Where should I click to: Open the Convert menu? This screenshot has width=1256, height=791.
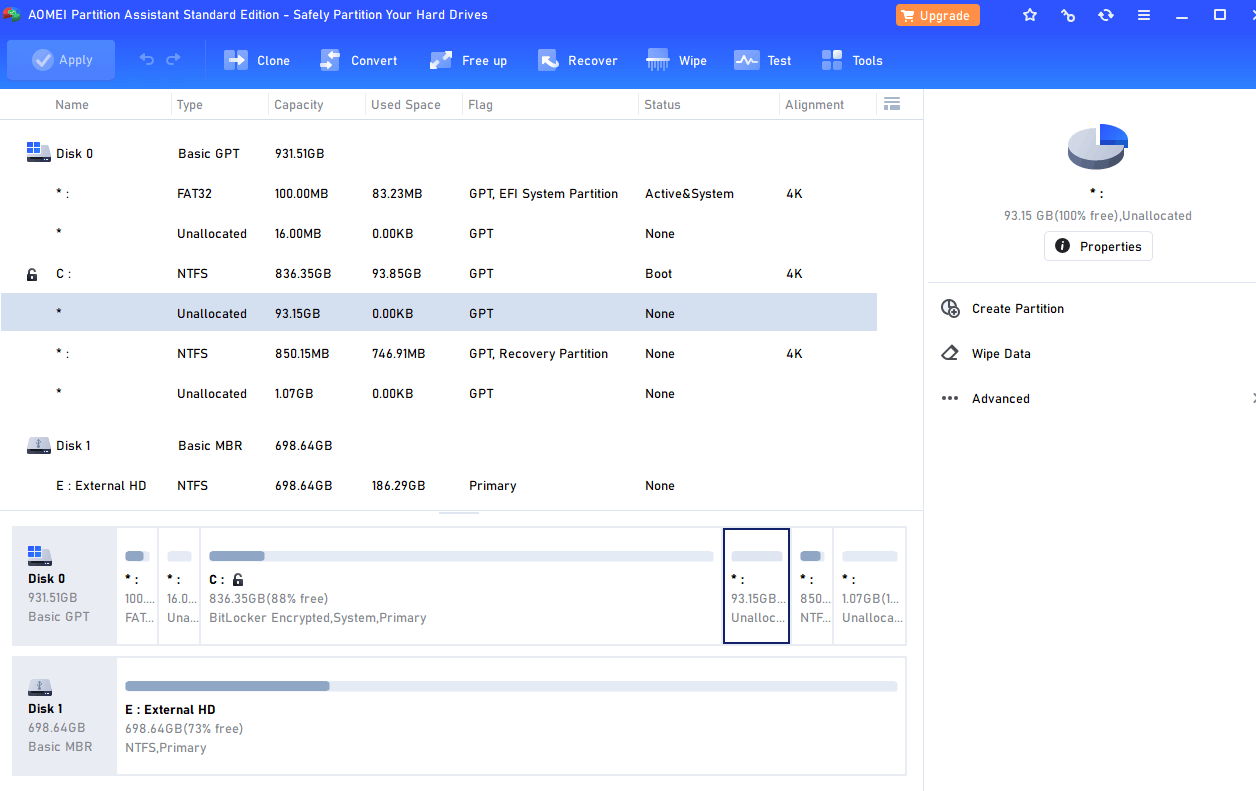359,60
